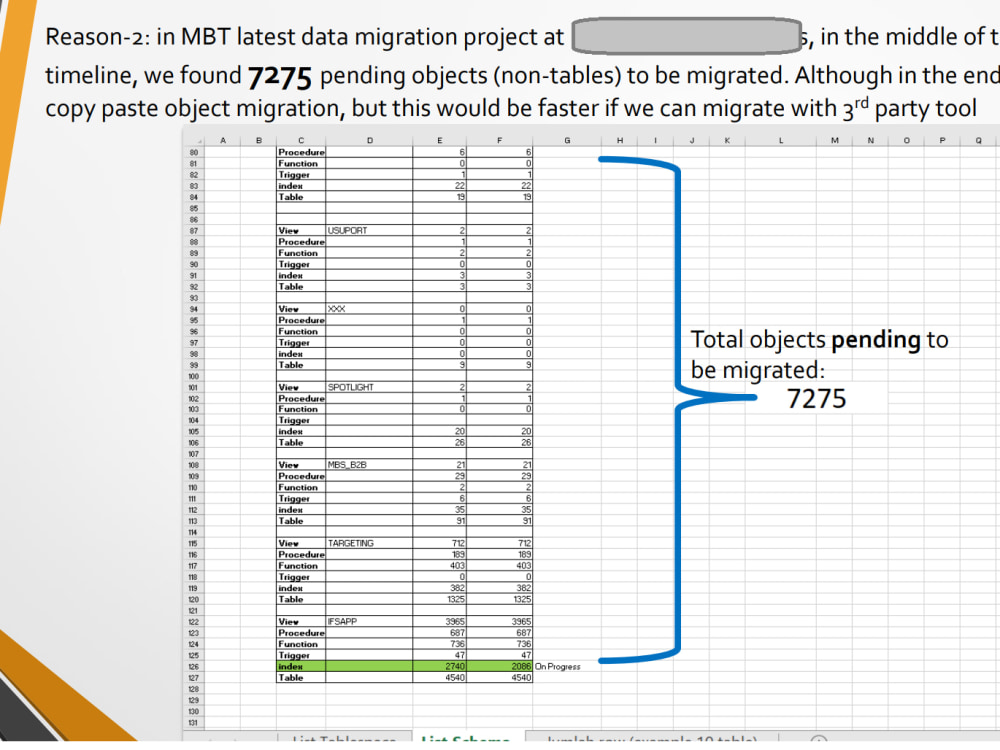1000x750 pixels.
Task: Click the Procedure label in row 80
Action: [x=301, y=152]
